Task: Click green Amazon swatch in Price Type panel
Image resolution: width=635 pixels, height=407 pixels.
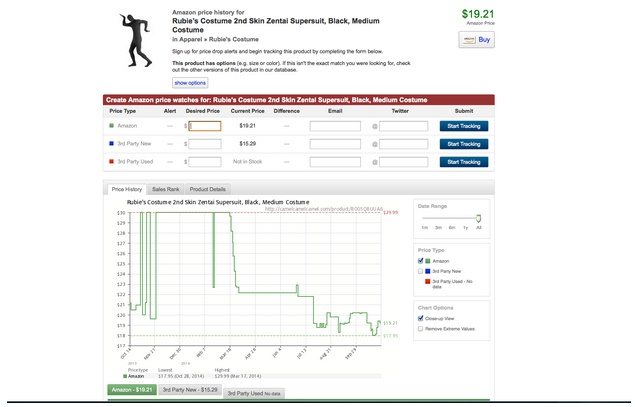Action: click(x=427, y=261)
